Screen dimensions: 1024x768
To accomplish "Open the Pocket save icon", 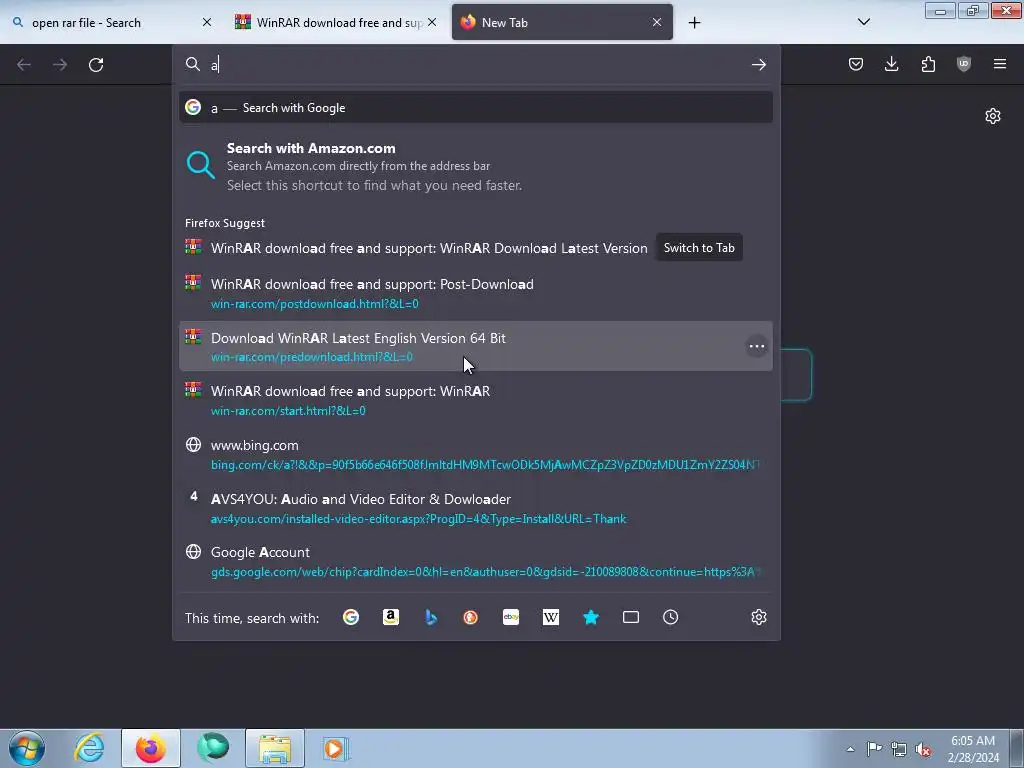I will [856, 64].
